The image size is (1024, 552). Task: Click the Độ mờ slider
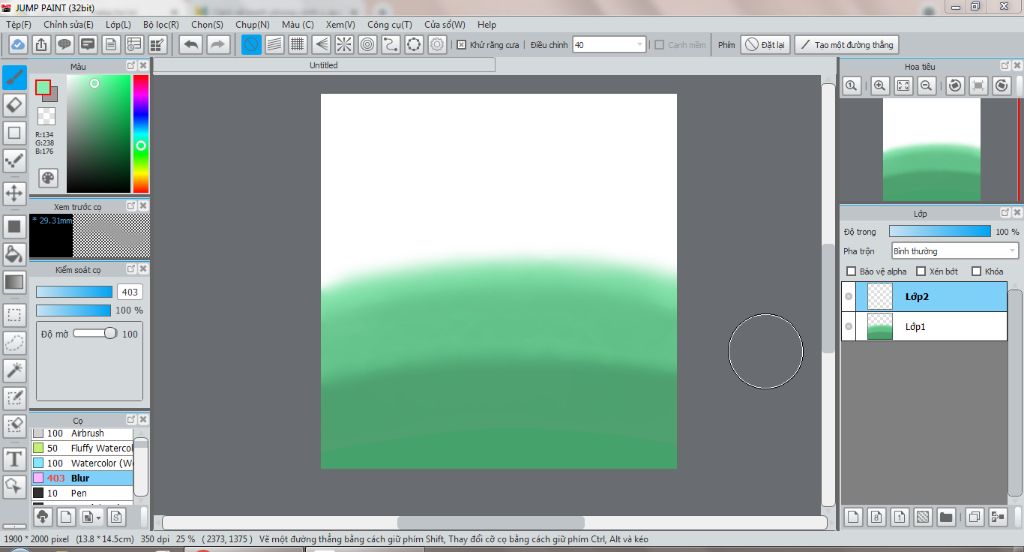click(x=95, y=333)
